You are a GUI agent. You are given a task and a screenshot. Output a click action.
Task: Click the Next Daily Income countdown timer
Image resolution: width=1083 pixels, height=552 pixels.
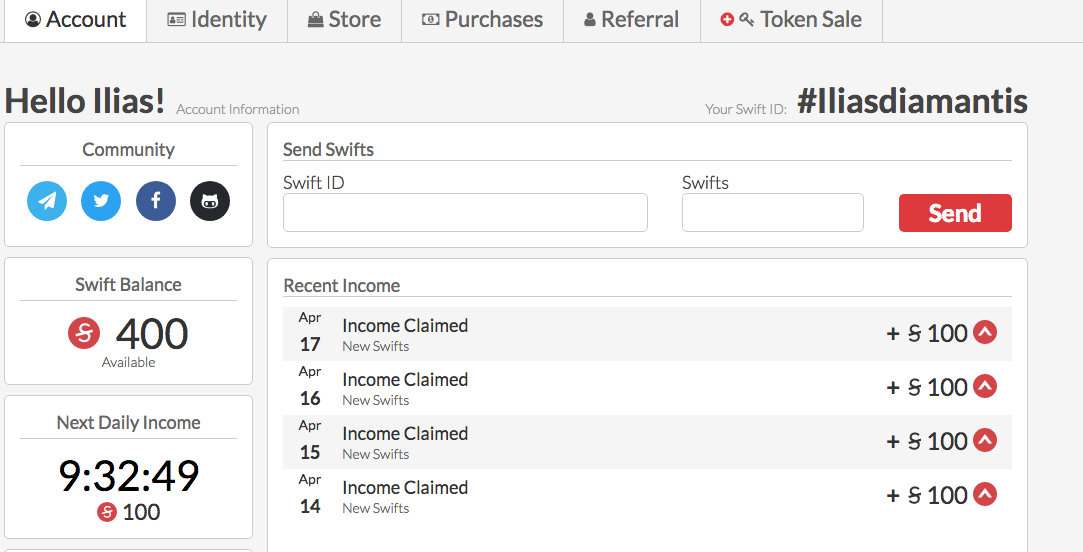tap(128, 477)
